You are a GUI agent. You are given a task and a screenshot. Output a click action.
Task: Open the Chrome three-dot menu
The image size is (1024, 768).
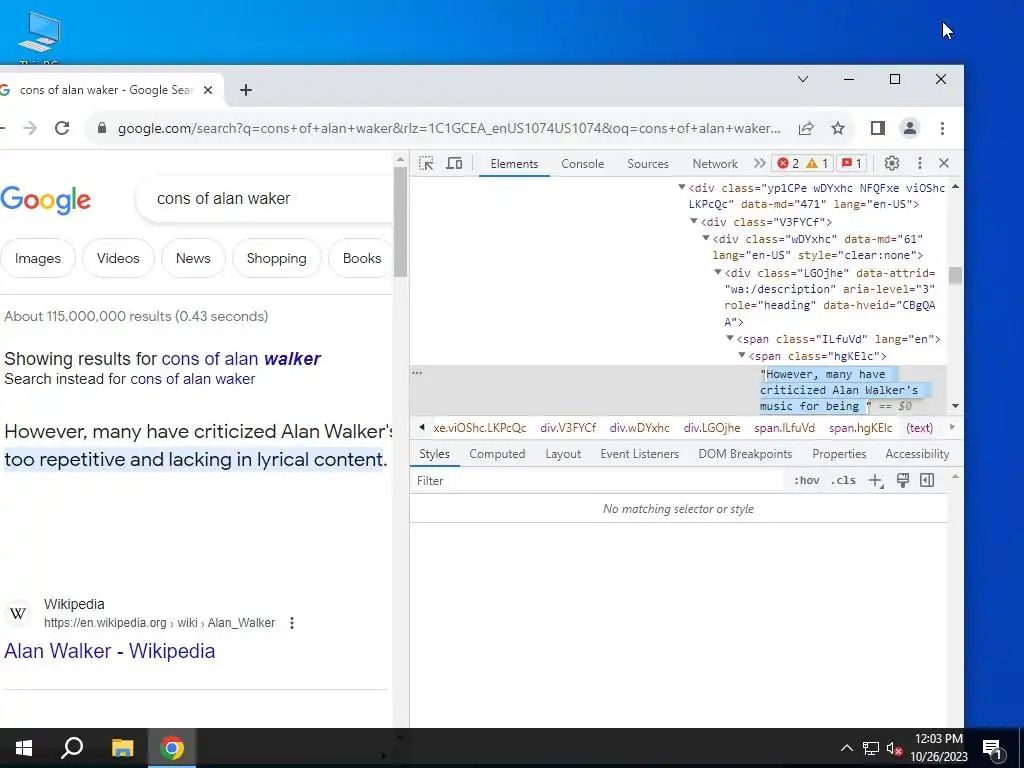tap(942, 129)
